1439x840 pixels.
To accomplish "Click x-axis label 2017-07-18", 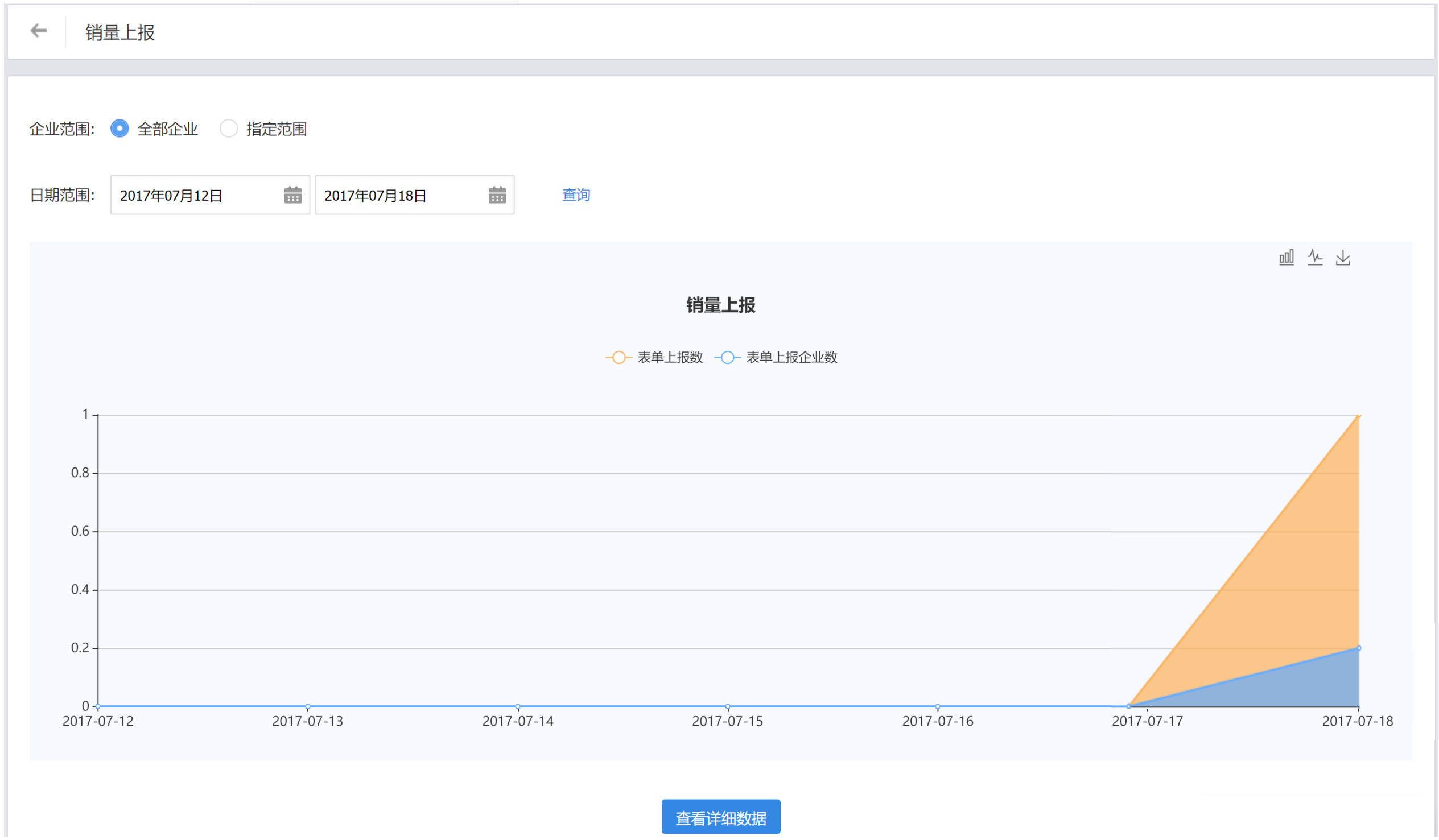I will [1358, 722].
